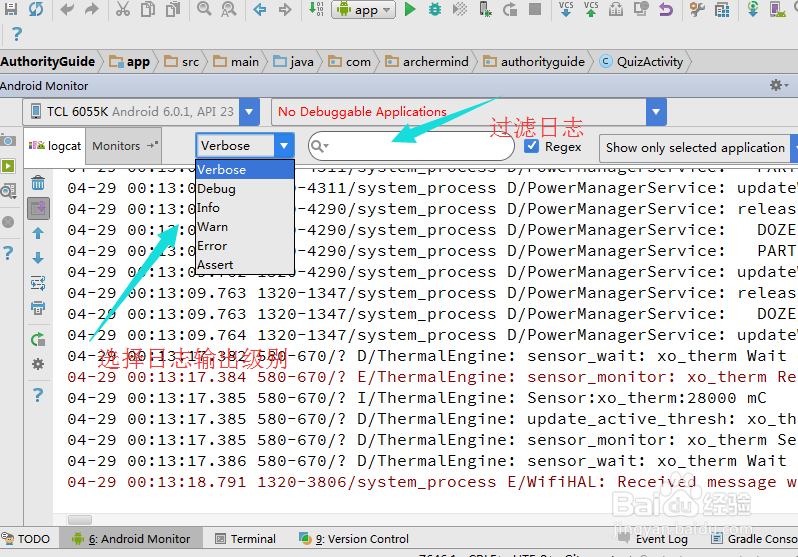
Task: Click the QuizActivity class breadcrumb
Action: pyautogui.click(x=641, y=62)
